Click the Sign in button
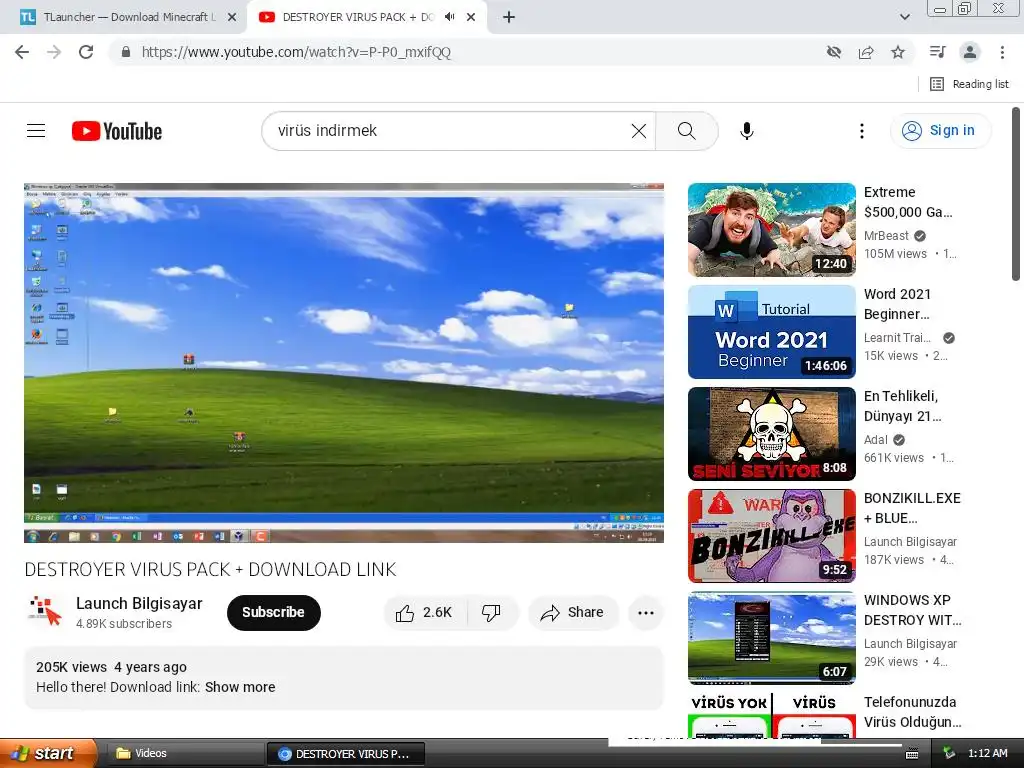This screenshot has width=1024, height=768. (x=940, y=131)
